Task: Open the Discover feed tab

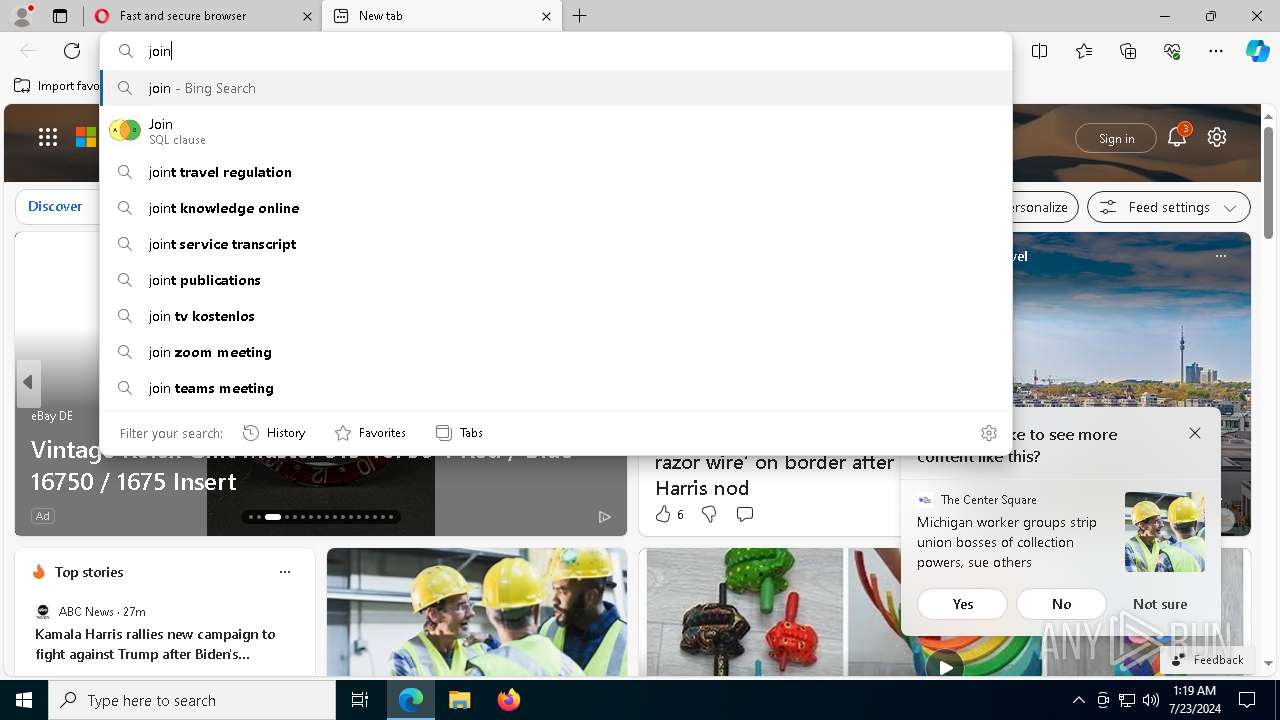Action: tap(55, 206)
